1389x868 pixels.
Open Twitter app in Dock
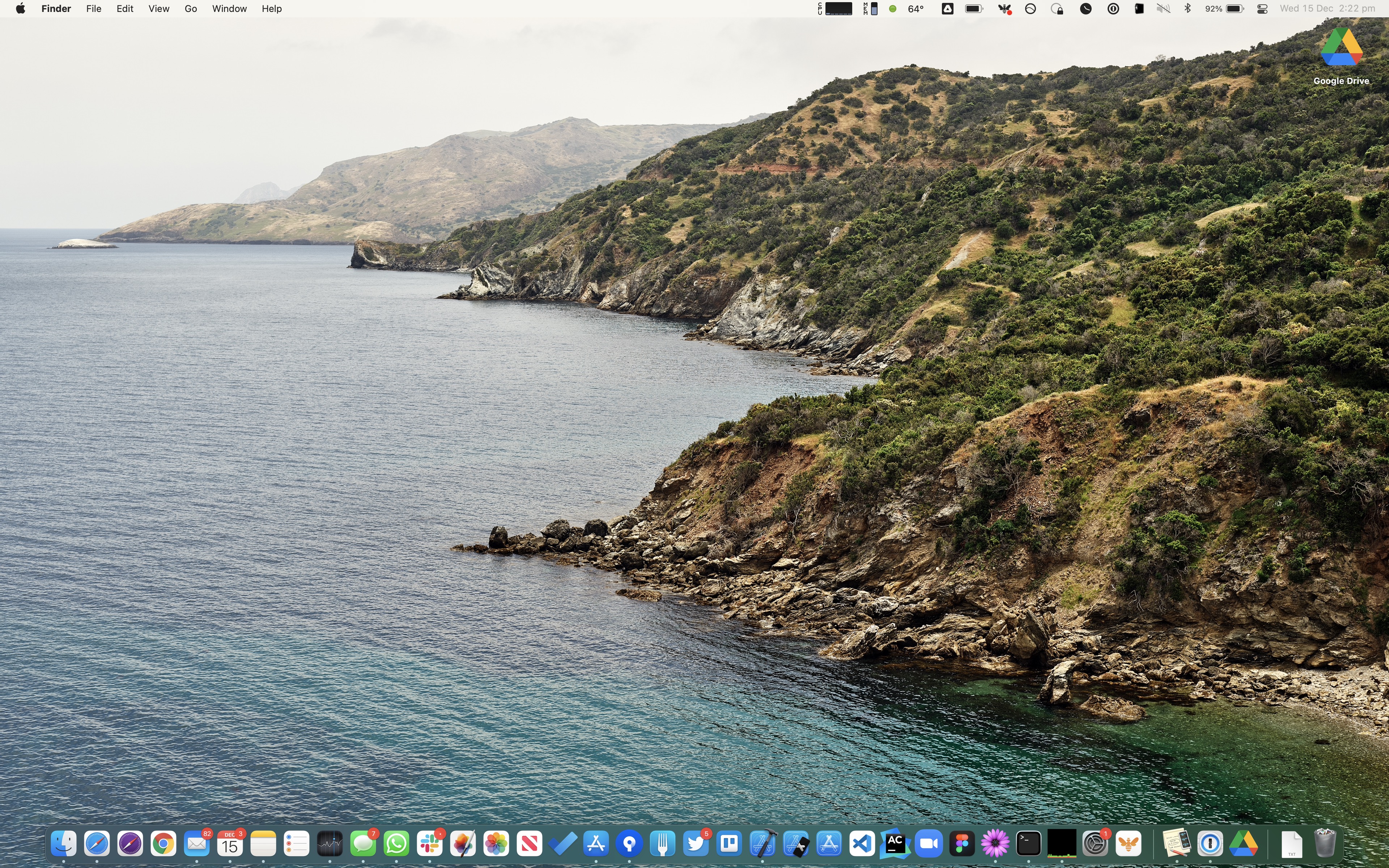[696, 843]
